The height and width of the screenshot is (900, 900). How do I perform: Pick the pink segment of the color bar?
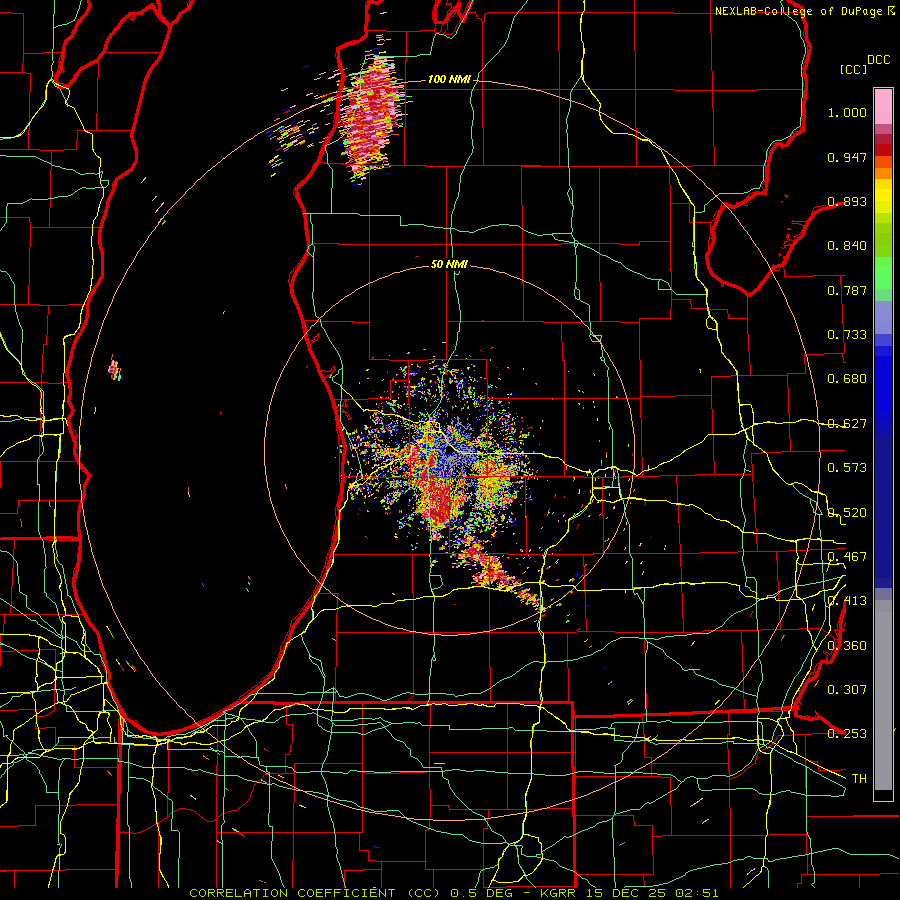pos(883,106)
